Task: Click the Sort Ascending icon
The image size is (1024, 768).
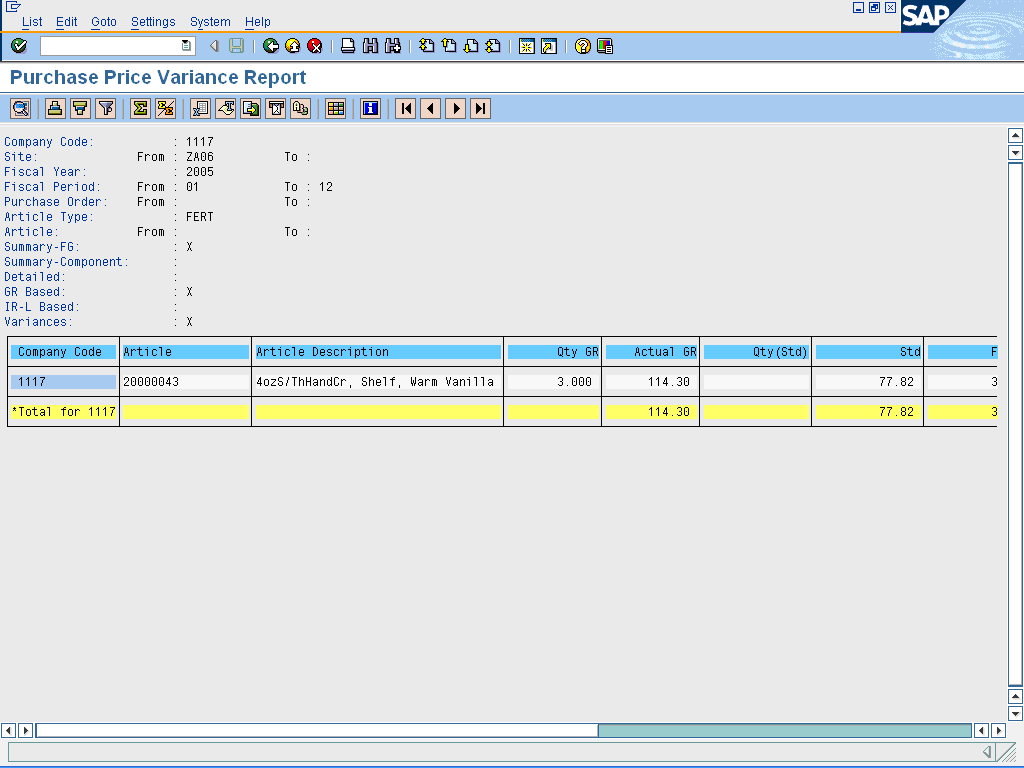Action: [55, 108]
